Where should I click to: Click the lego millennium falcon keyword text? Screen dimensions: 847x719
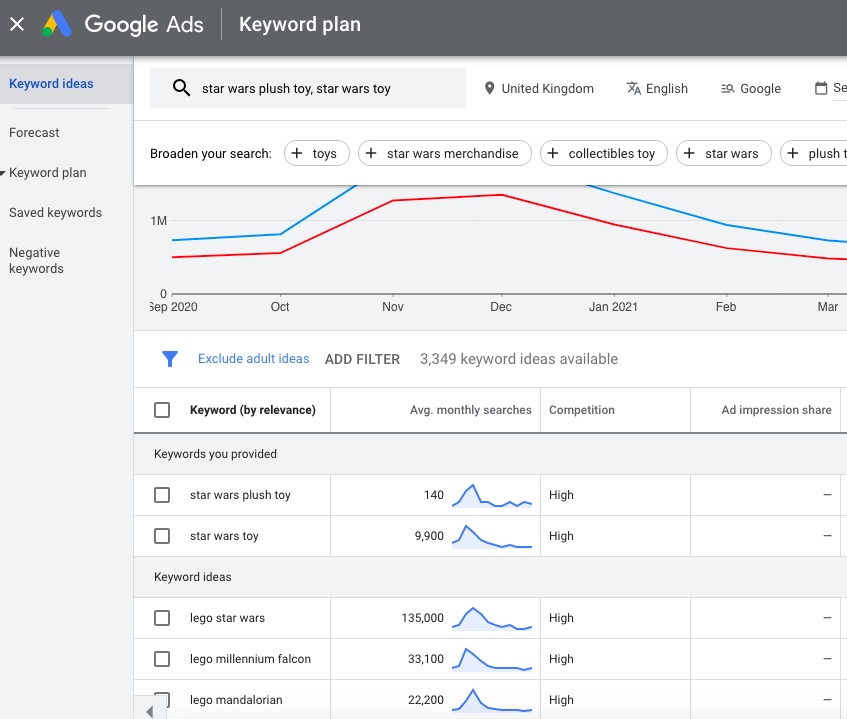[250, 659]
